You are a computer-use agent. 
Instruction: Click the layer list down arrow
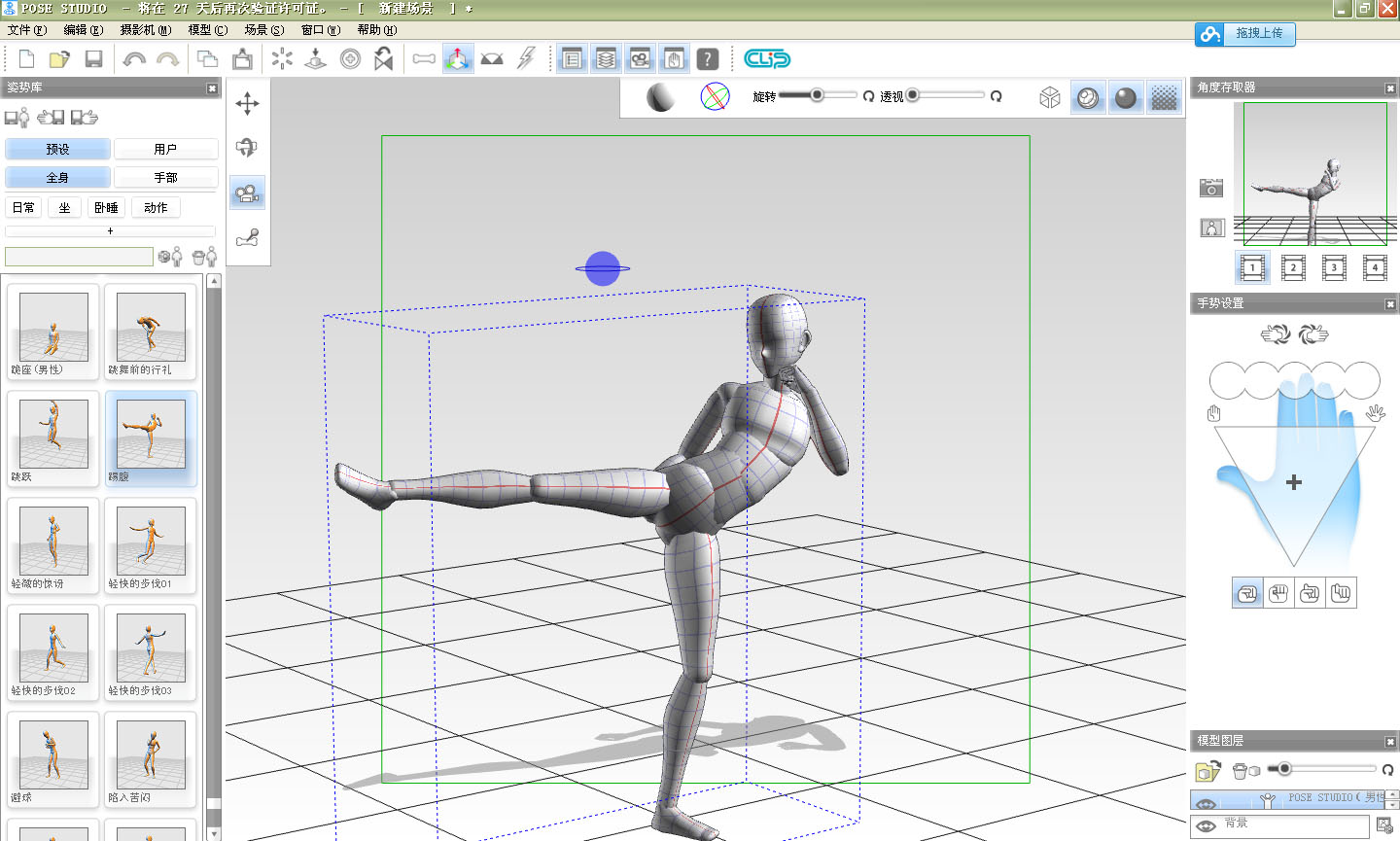coord(1392,805)
